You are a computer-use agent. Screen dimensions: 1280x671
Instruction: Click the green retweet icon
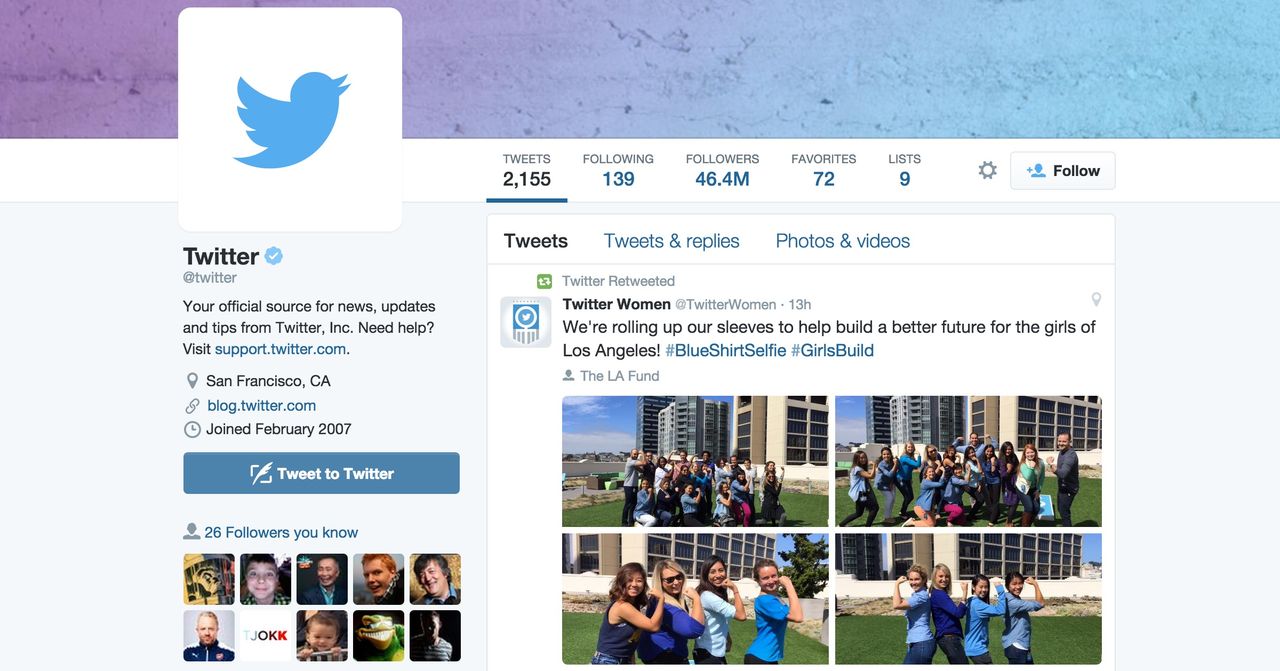[x=544, y=282]
